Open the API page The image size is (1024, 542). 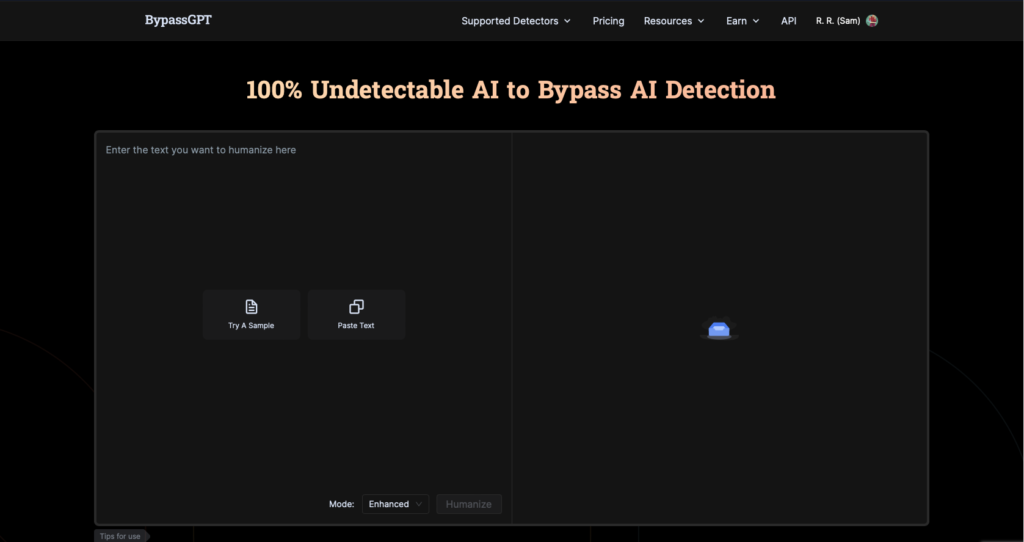tap(788, 21)
